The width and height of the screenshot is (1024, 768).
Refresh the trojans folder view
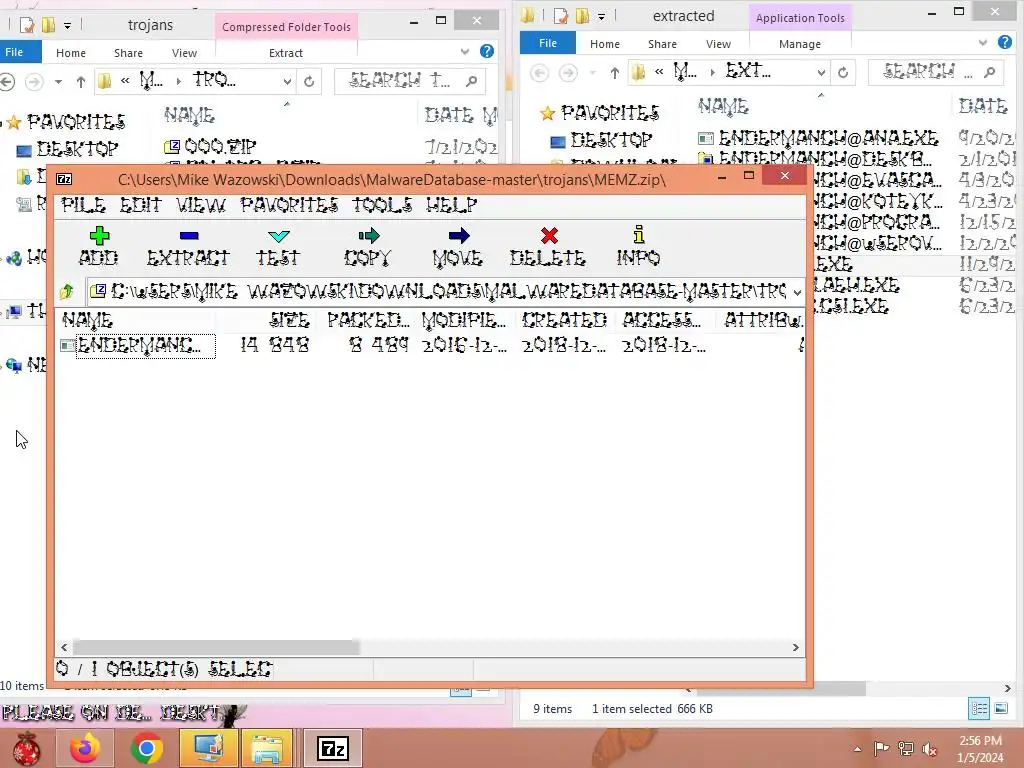[x=309, y=82]
